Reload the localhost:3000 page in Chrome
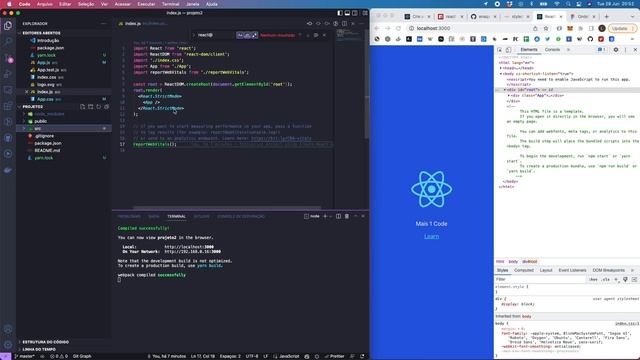Image resolution: width=640 pixels, height=360 pixels. click(x=398, y=28)
